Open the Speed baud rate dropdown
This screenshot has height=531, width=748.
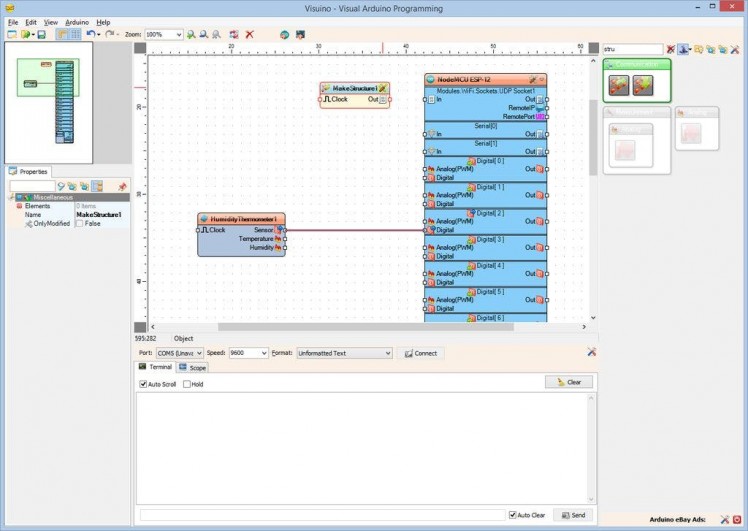pyautogui.click(x=263, y=353)
